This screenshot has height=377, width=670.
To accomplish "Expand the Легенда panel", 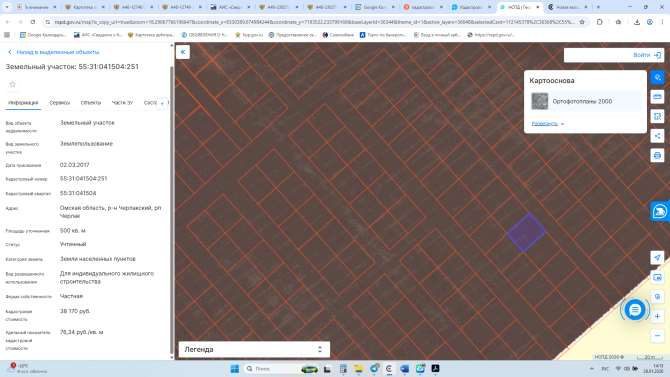I will point(254,349).
